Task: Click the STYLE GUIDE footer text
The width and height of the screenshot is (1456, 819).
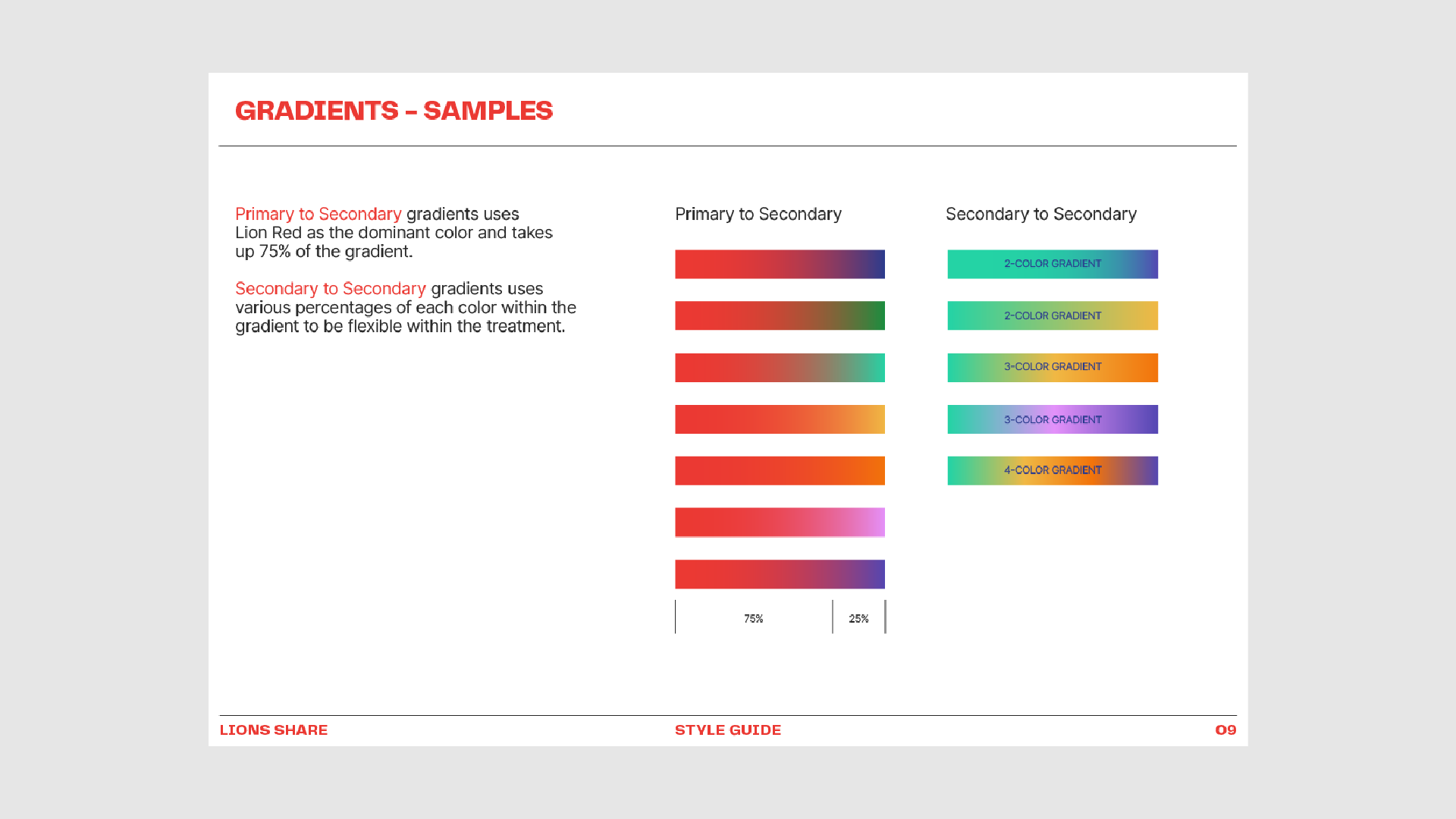Action: (x=728, y=730)
